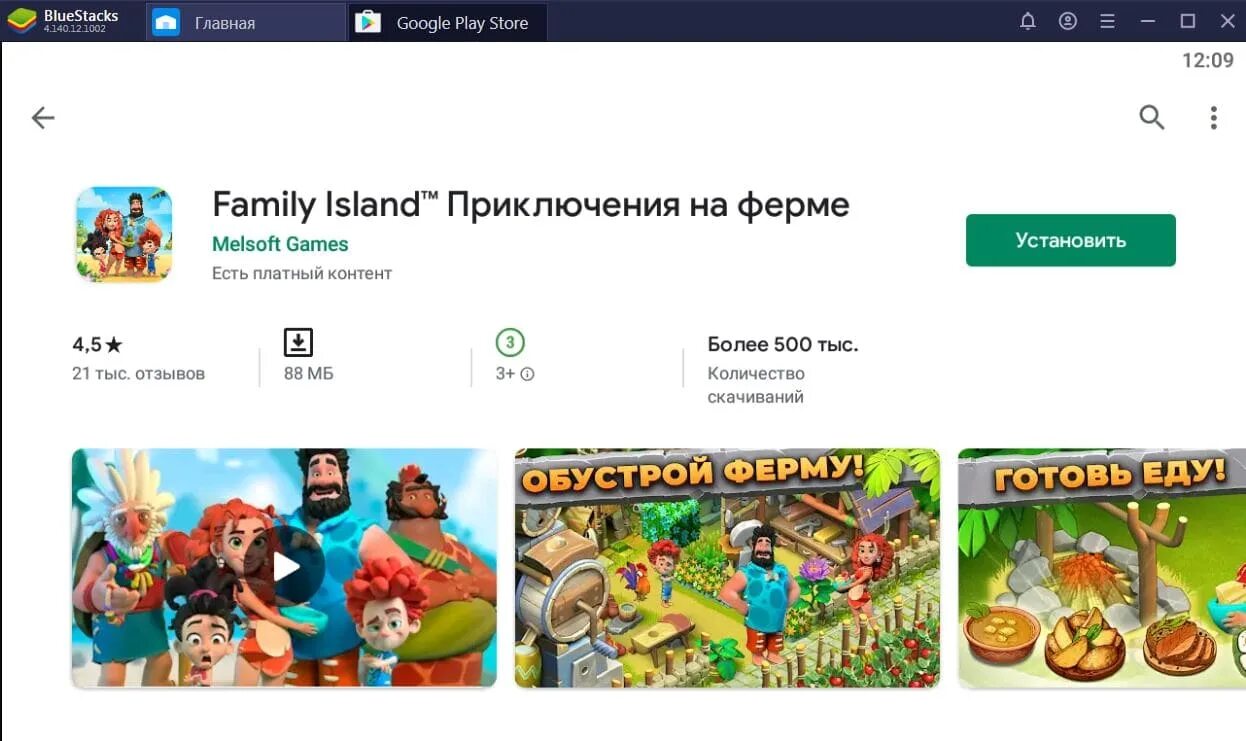Click the BlueStacks logo icon
Screen dimensions: 1246x741
21,21
